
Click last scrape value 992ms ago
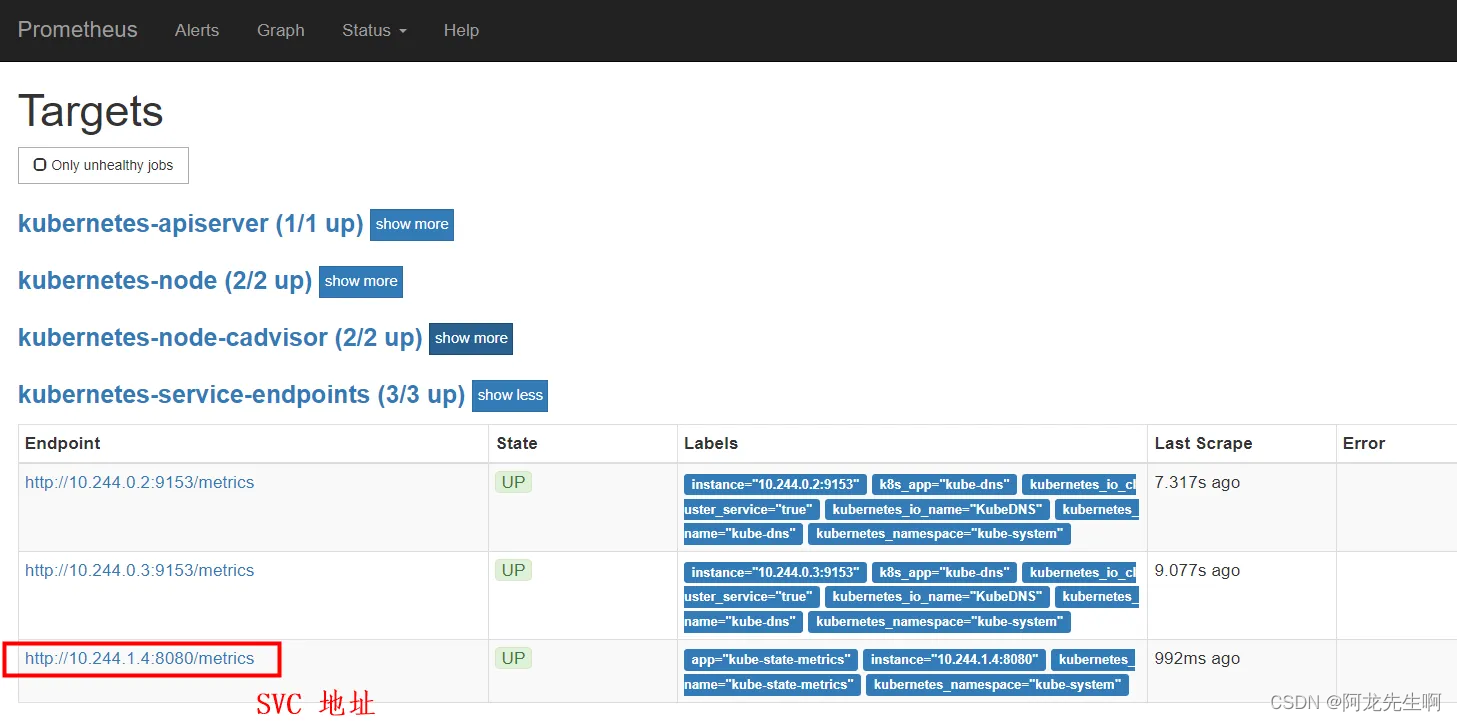coord(1197,658)
